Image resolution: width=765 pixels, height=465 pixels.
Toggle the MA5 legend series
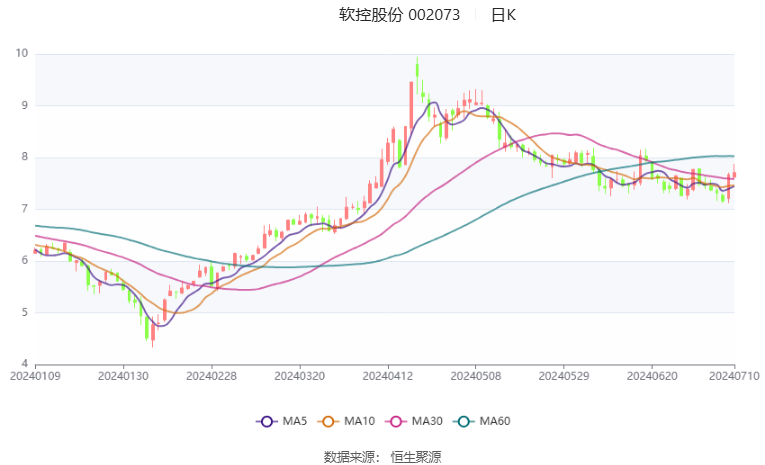[x=282, y=421]
